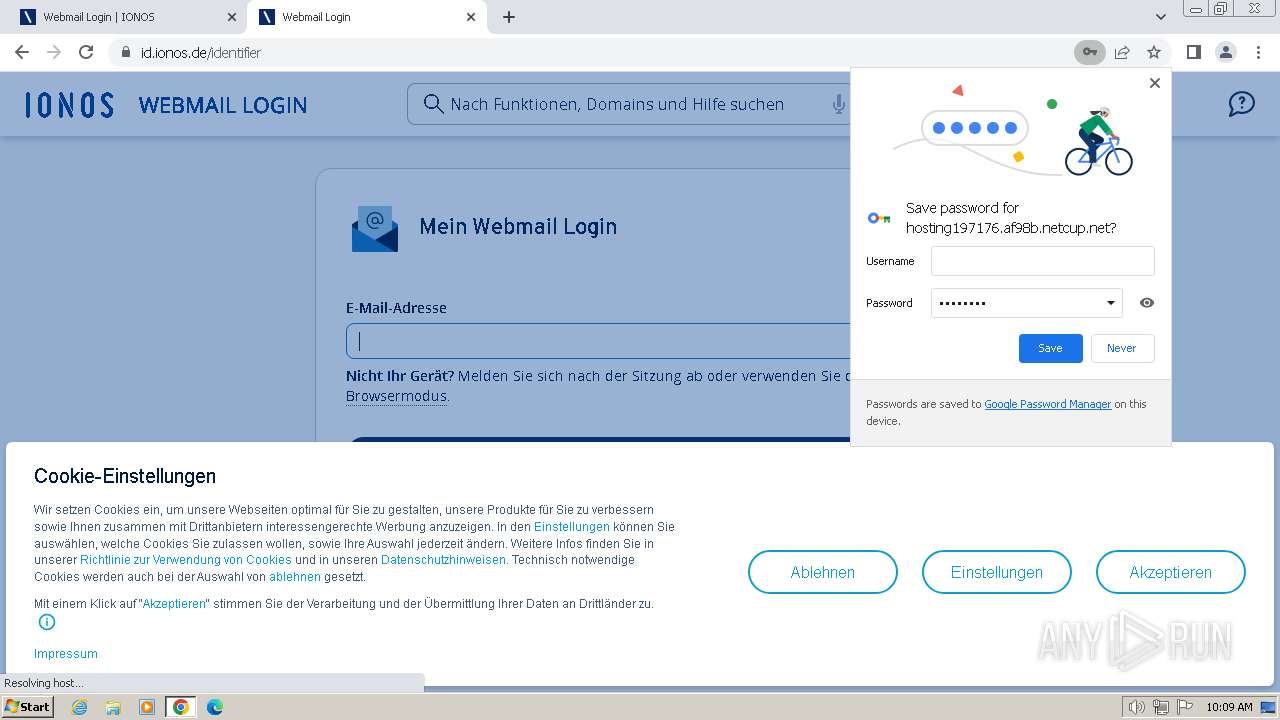Open the Google Password Manager link

1047,404
